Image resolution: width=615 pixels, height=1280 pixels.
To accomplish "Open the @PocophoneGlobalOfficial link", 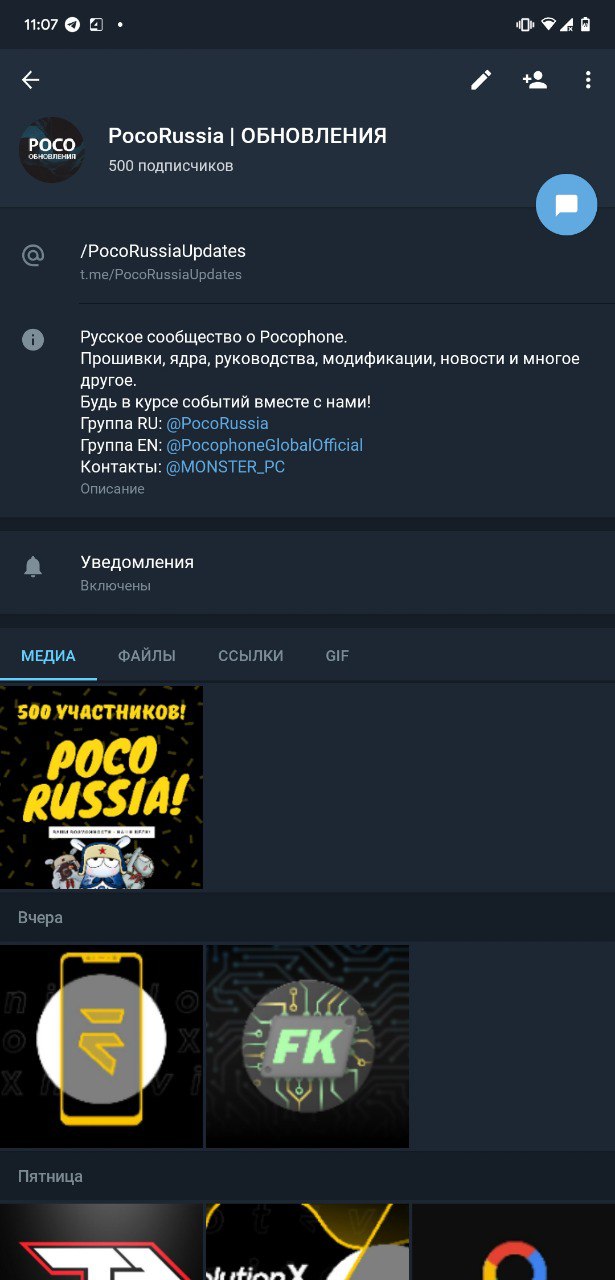I will pos(264,445).
